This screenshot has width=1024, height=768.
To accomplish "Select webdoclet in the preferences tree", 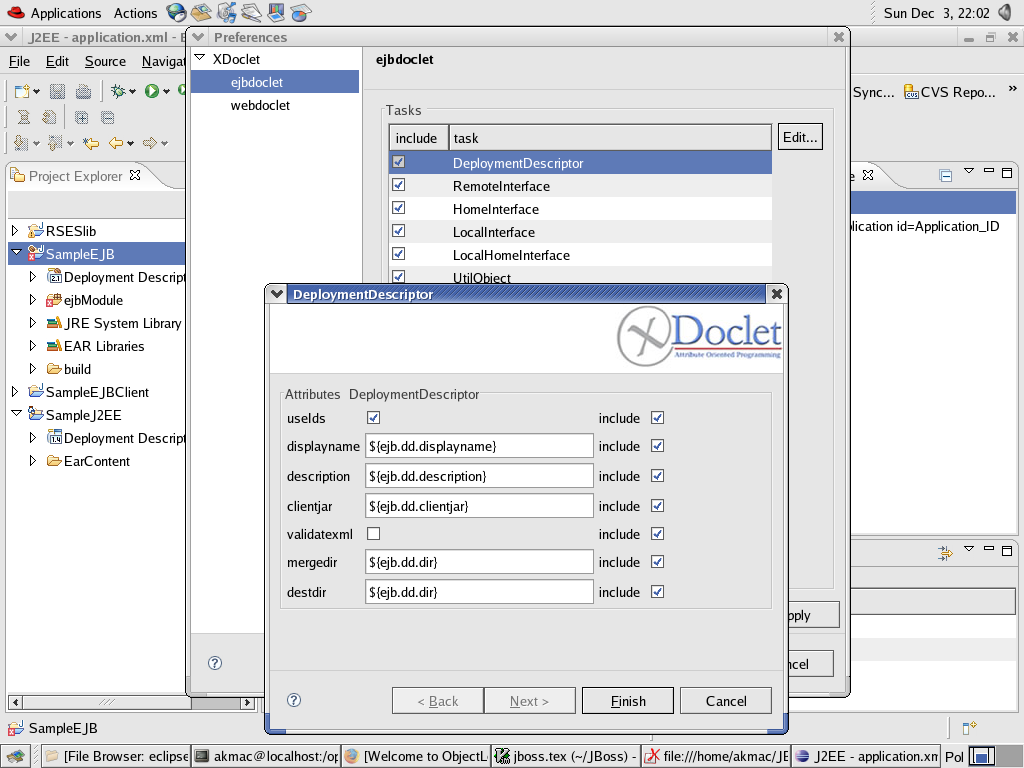I will 260,105.
